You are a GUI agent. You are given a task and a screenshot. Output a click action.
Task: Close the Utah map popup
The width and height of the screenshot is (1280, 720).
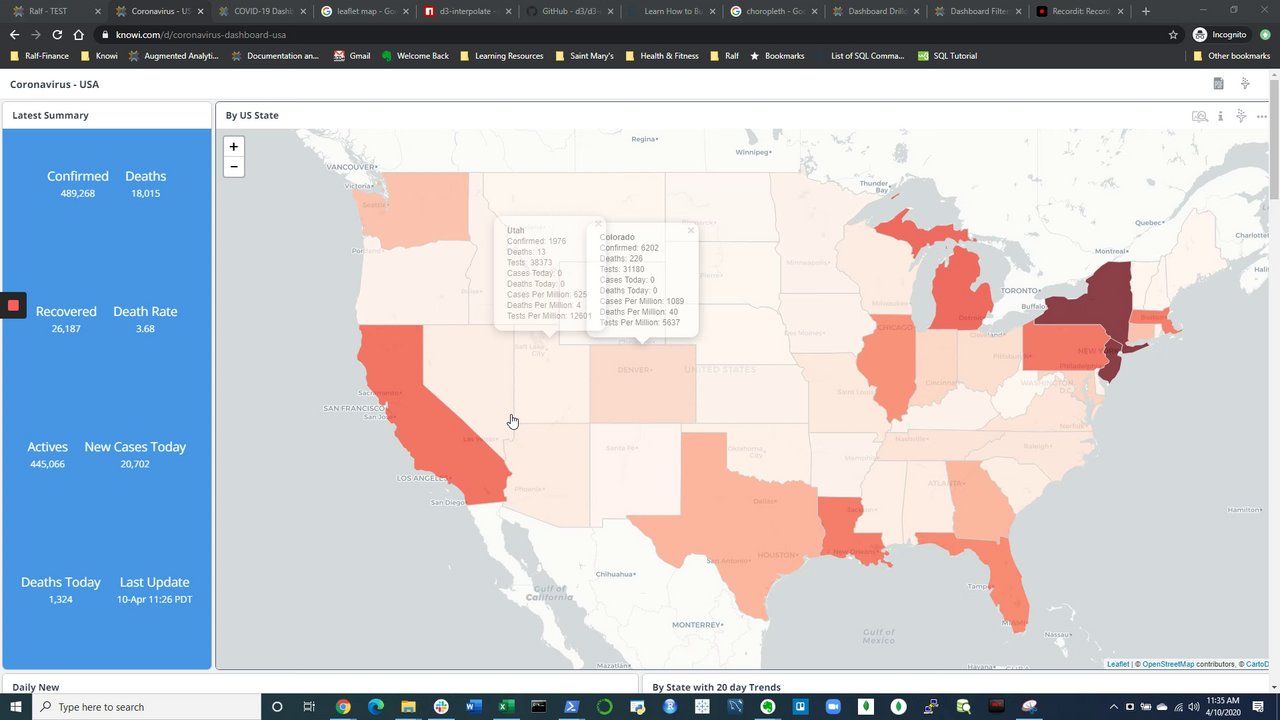(598, 224)
